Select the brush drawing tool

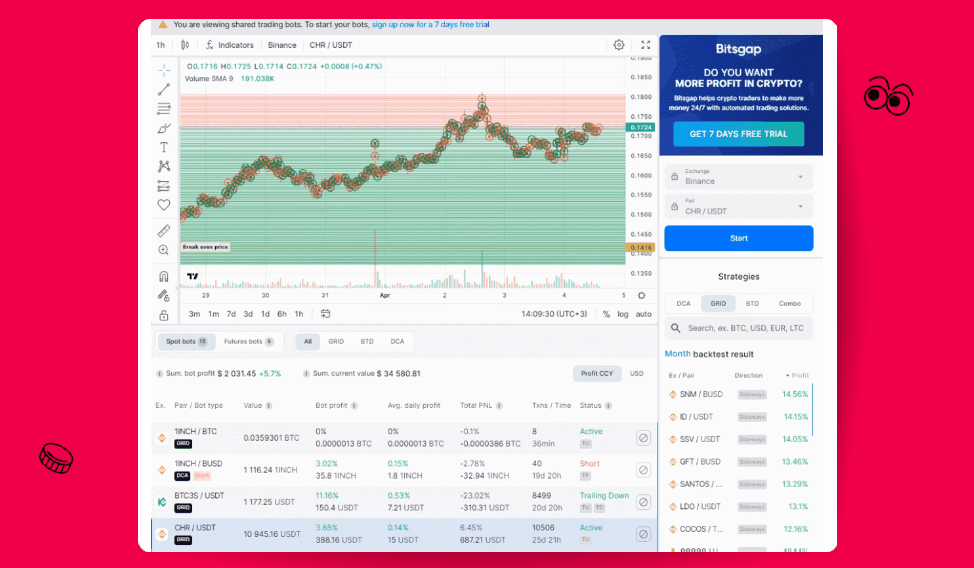coord(164,128)
